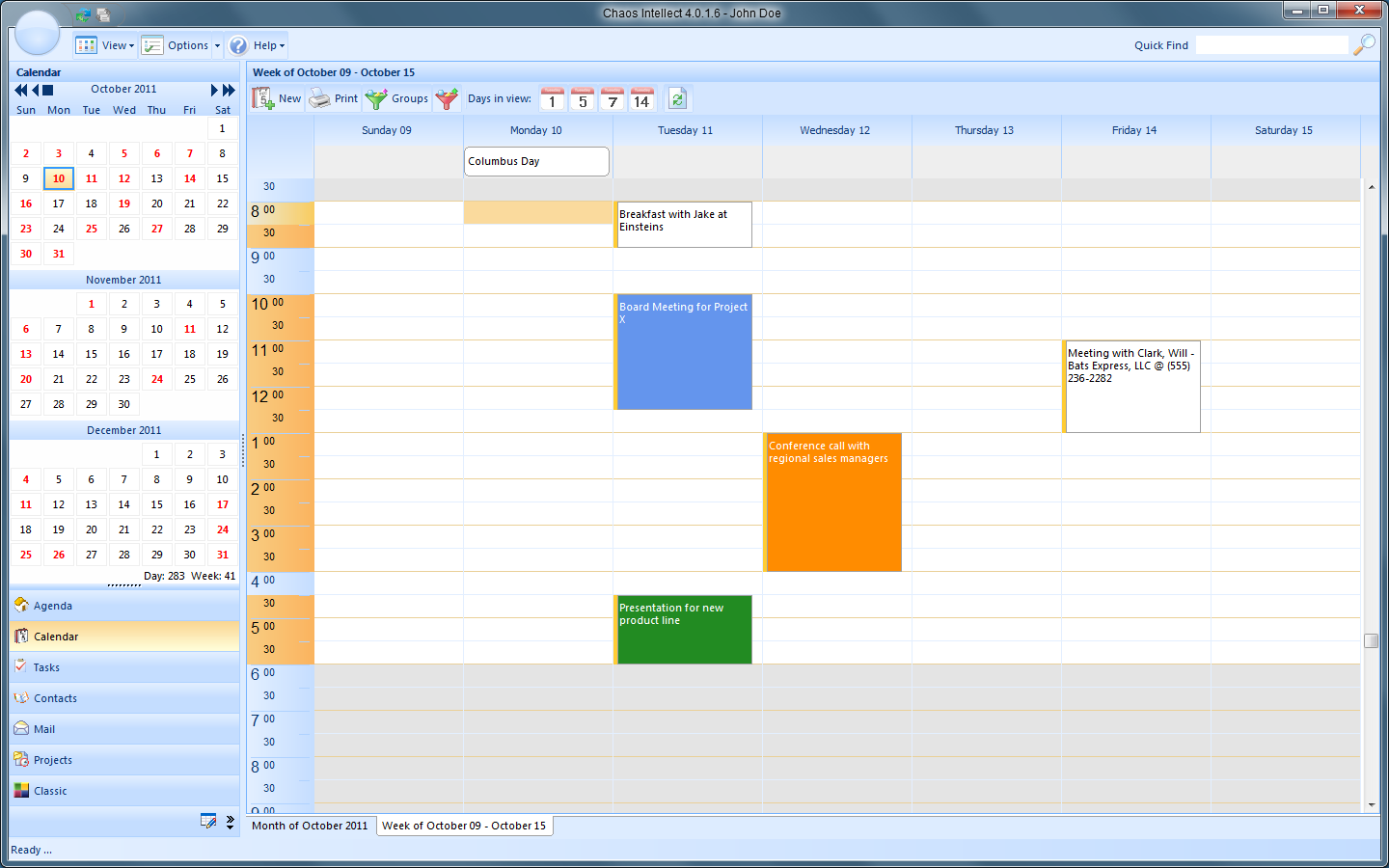Click the copy icon in the quick access bar

[x=103, y=15]
